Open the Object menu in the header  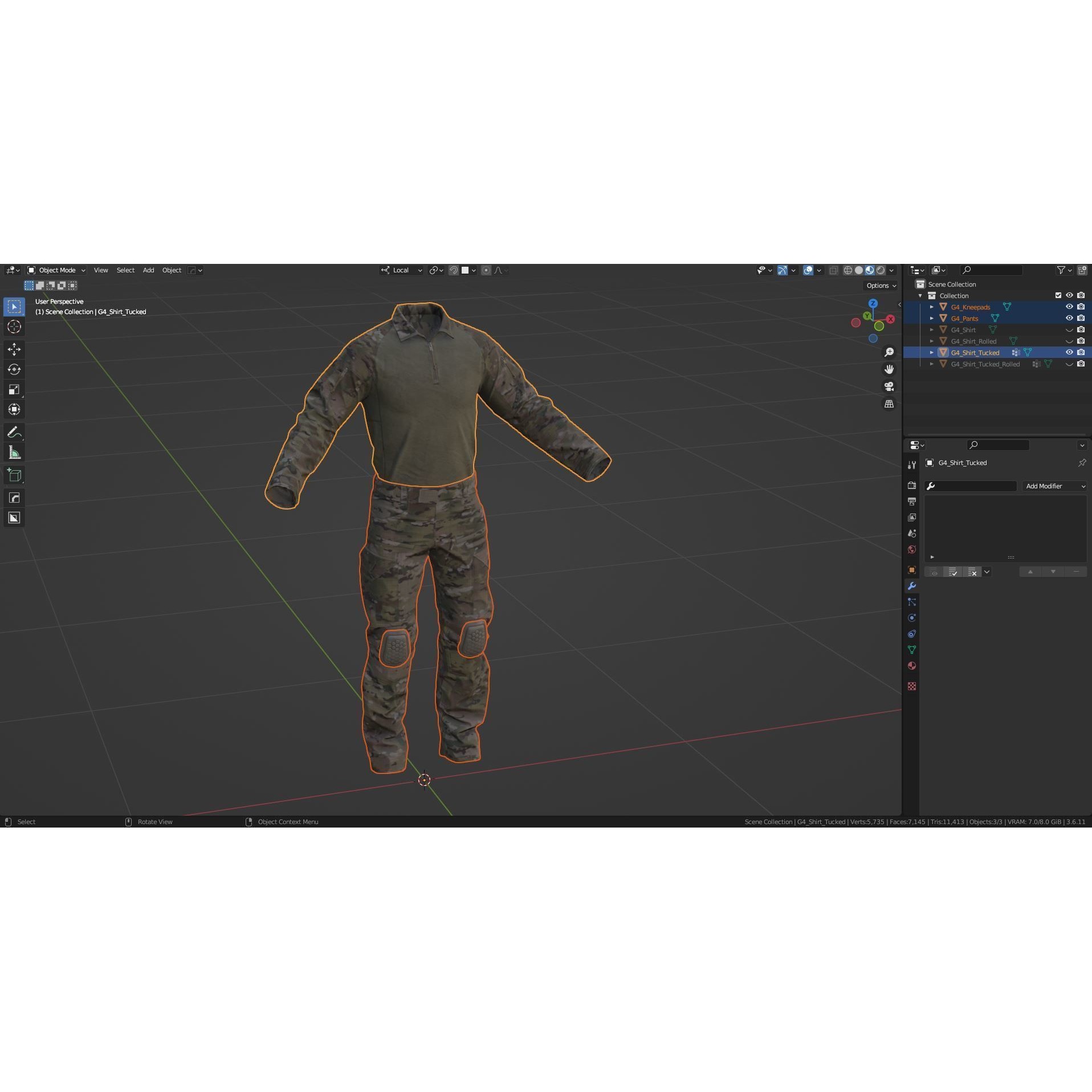[172, 270]
